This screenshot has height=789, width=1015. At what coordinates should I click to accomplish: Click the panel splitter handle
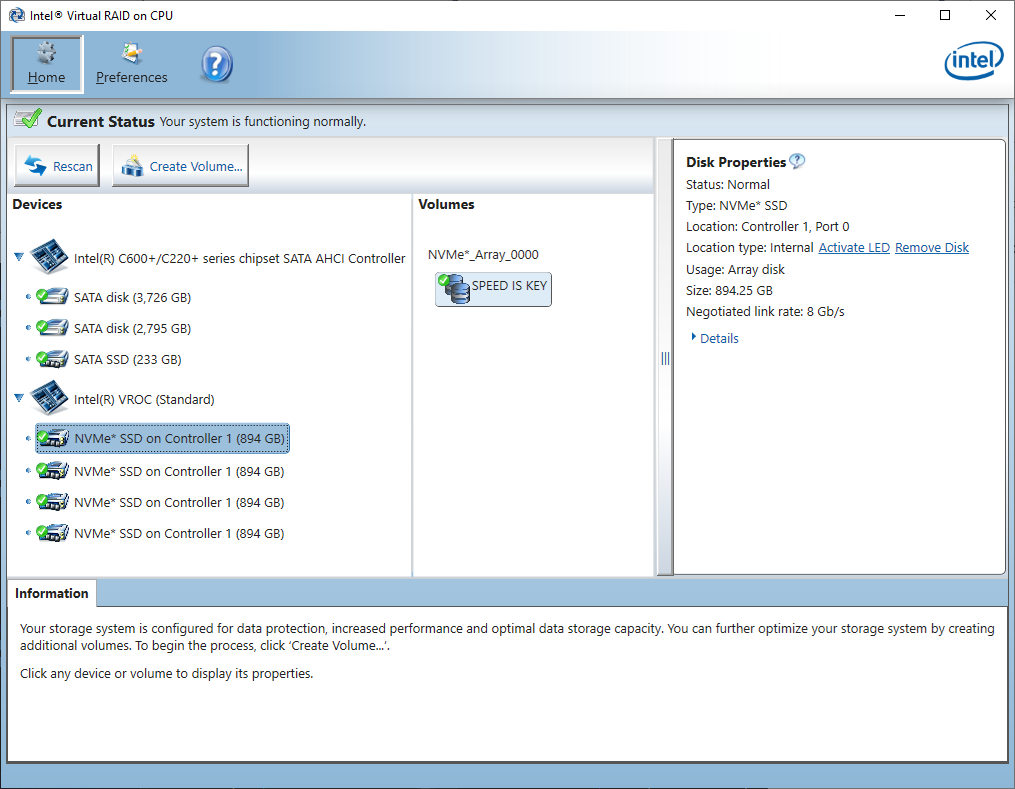(x=665, y=358)
